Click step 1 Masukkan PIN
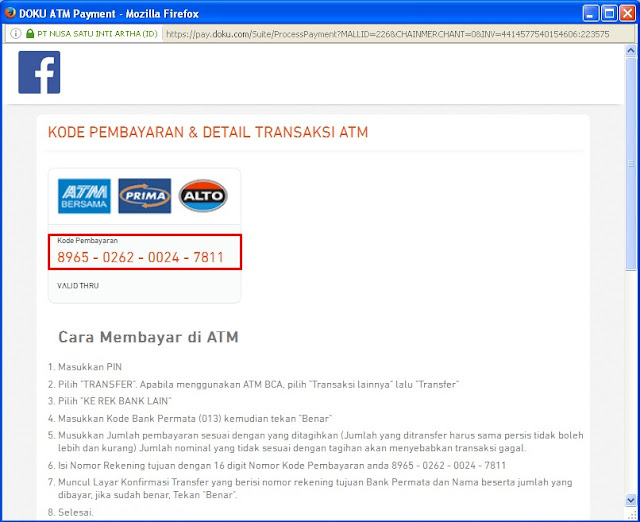Viewport: 640px width, 522px height. pos(85,367)
